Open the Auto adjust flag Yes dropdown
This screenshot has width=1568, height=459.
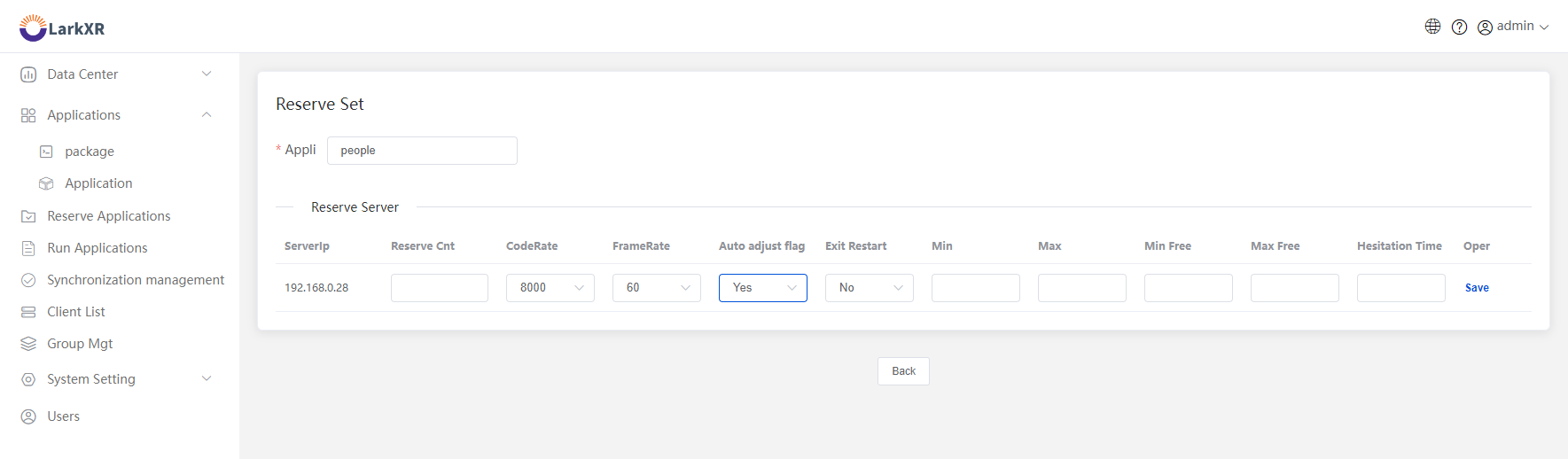(763, 288)
